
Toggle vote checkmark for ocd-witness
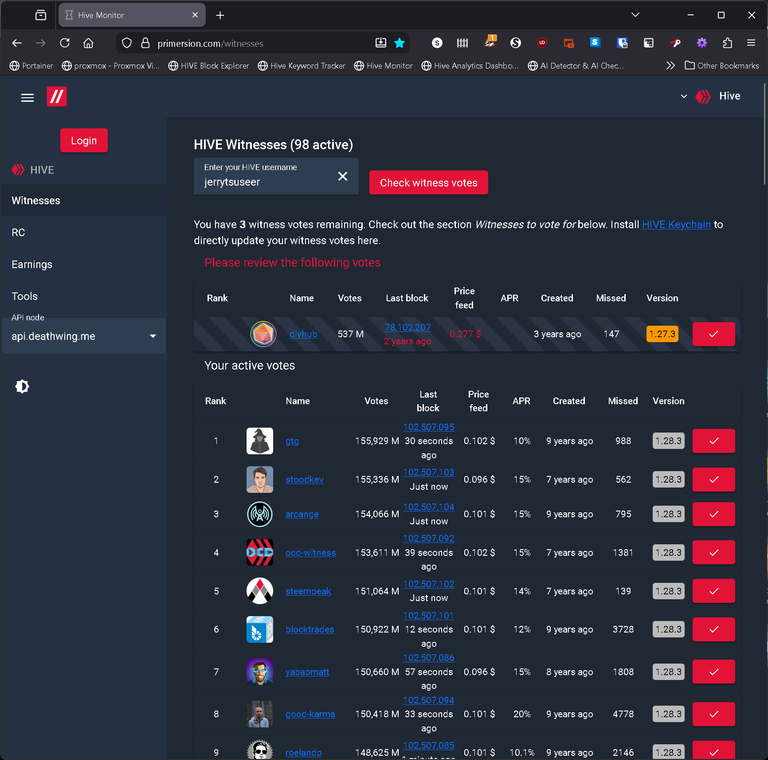[713, 552]
